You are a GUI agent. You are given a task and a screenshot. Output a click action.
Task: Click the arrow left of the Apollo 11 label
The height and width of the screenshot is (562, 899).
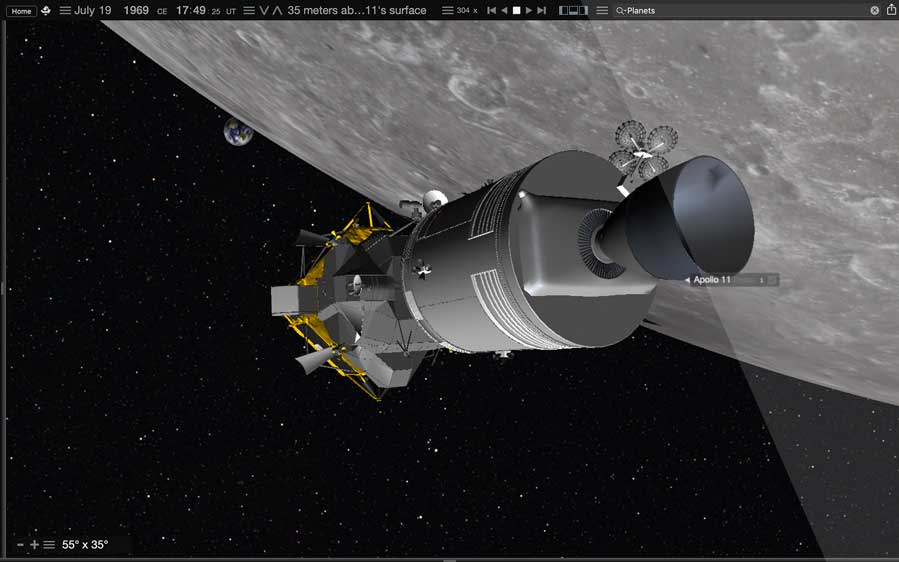(687, 280)
